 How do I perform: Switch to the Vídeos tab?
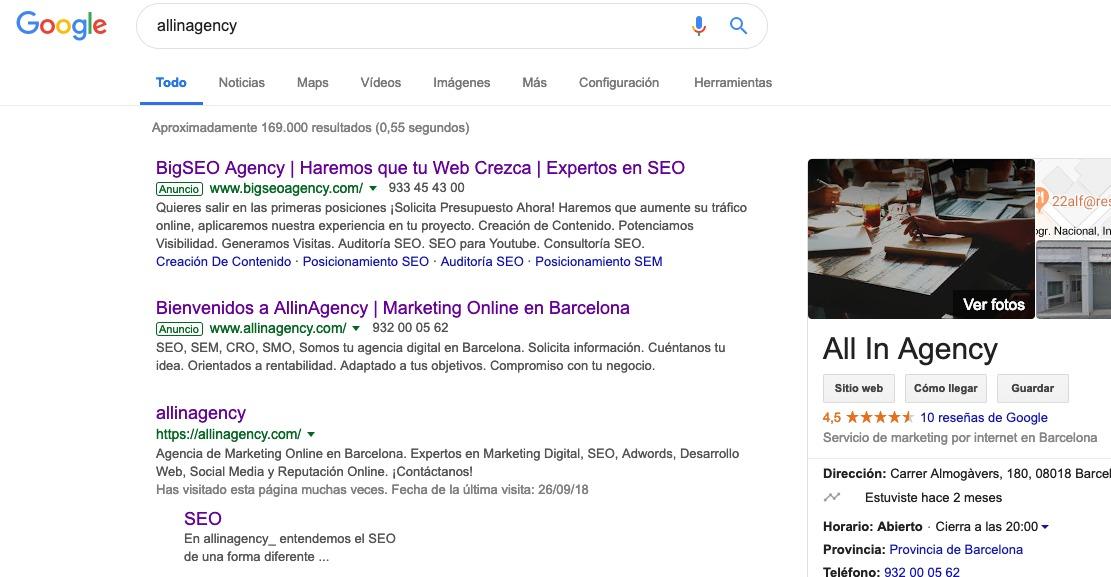[380, 82]
